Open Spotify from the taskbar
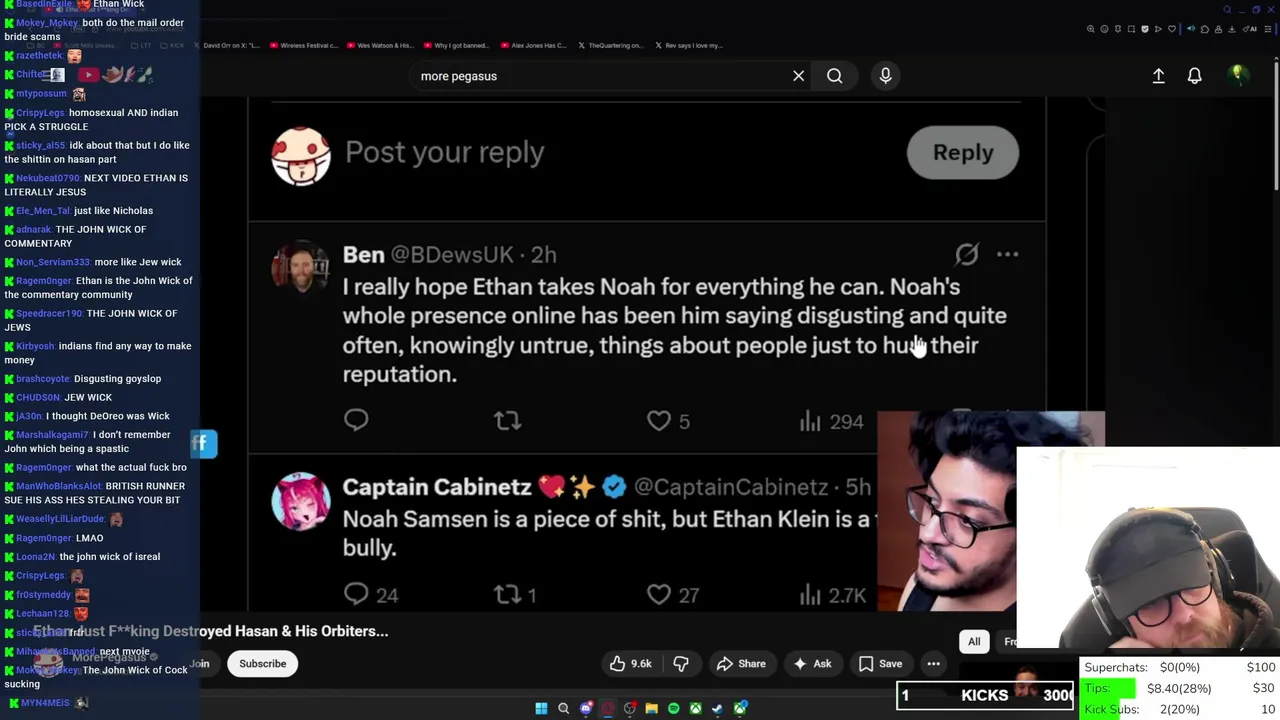Screen dimensions: 1280x720 [x=673, y=708]
